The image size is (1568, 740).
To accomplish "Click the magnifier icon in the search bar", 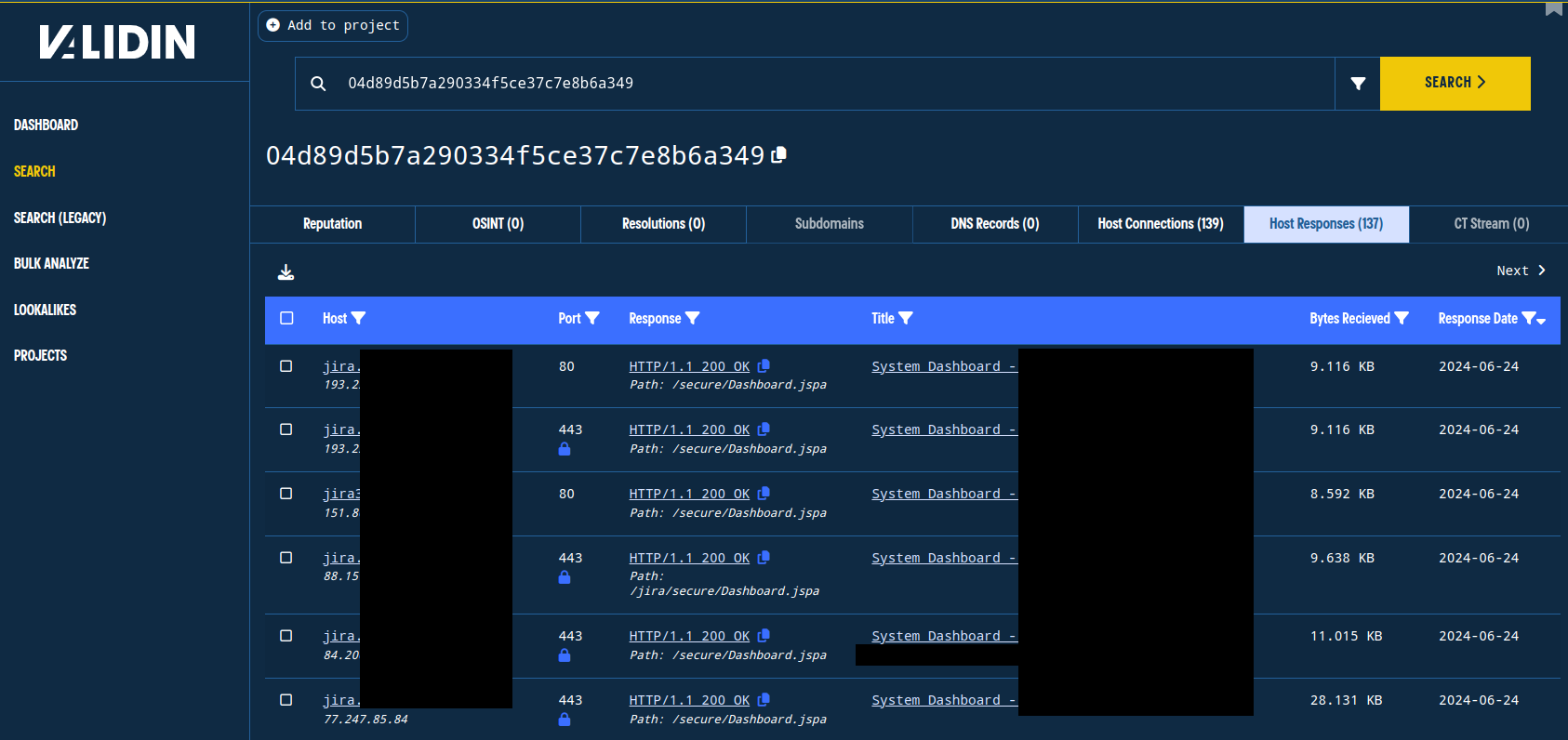I will tap(318, 84).
